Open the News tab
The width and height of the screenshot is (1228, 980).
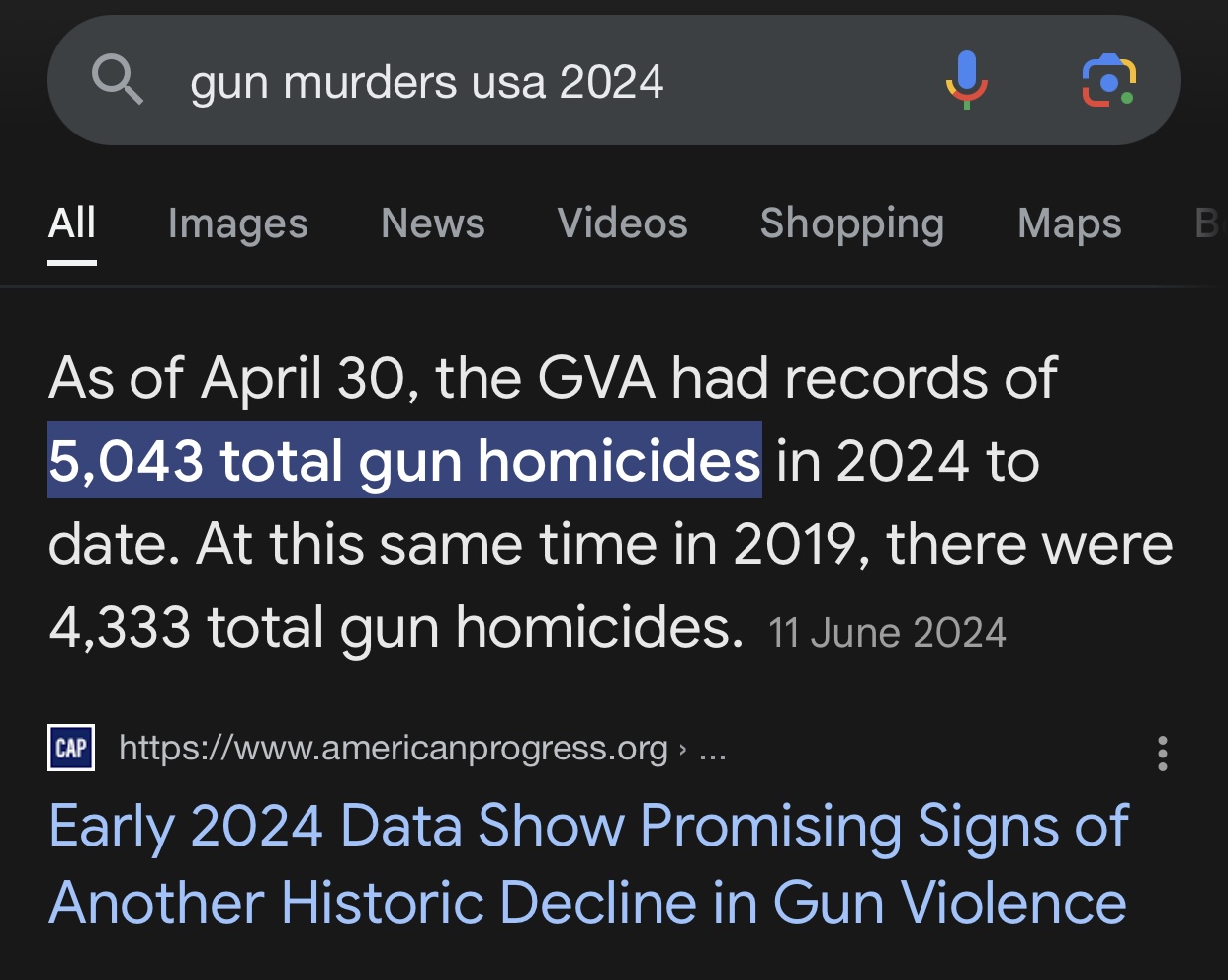[x=433, y=223]
